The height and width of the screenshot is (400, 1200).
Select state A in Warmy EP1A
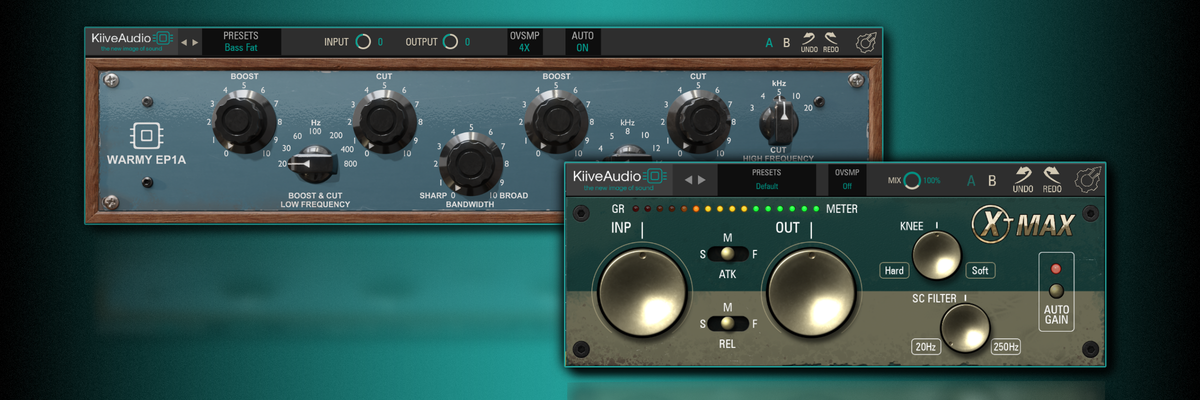point(769,43)
